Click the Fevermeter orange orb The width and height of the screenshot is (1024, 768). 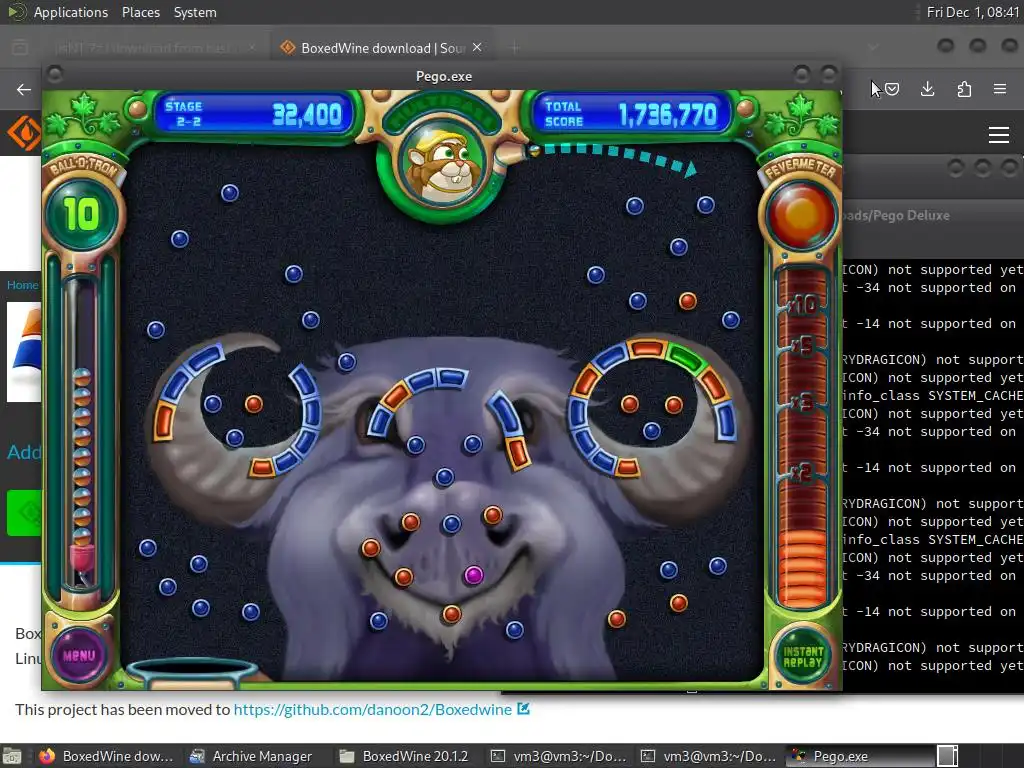(801, 215)
